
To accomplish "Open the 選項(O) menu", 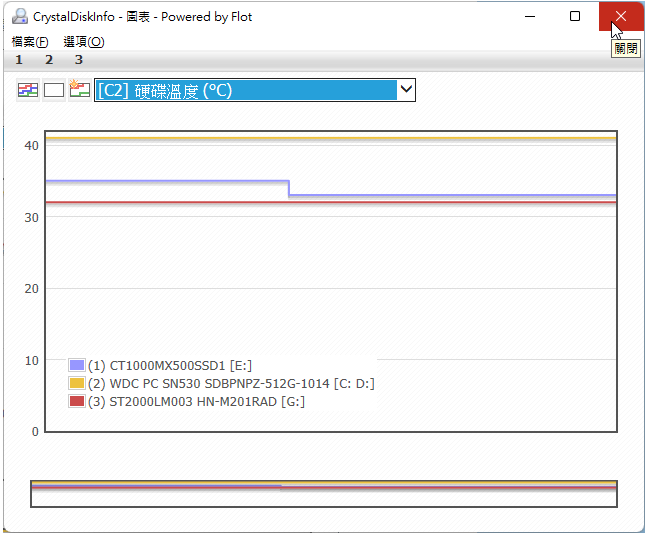I will pyautogui.click(x=84, y=42).
